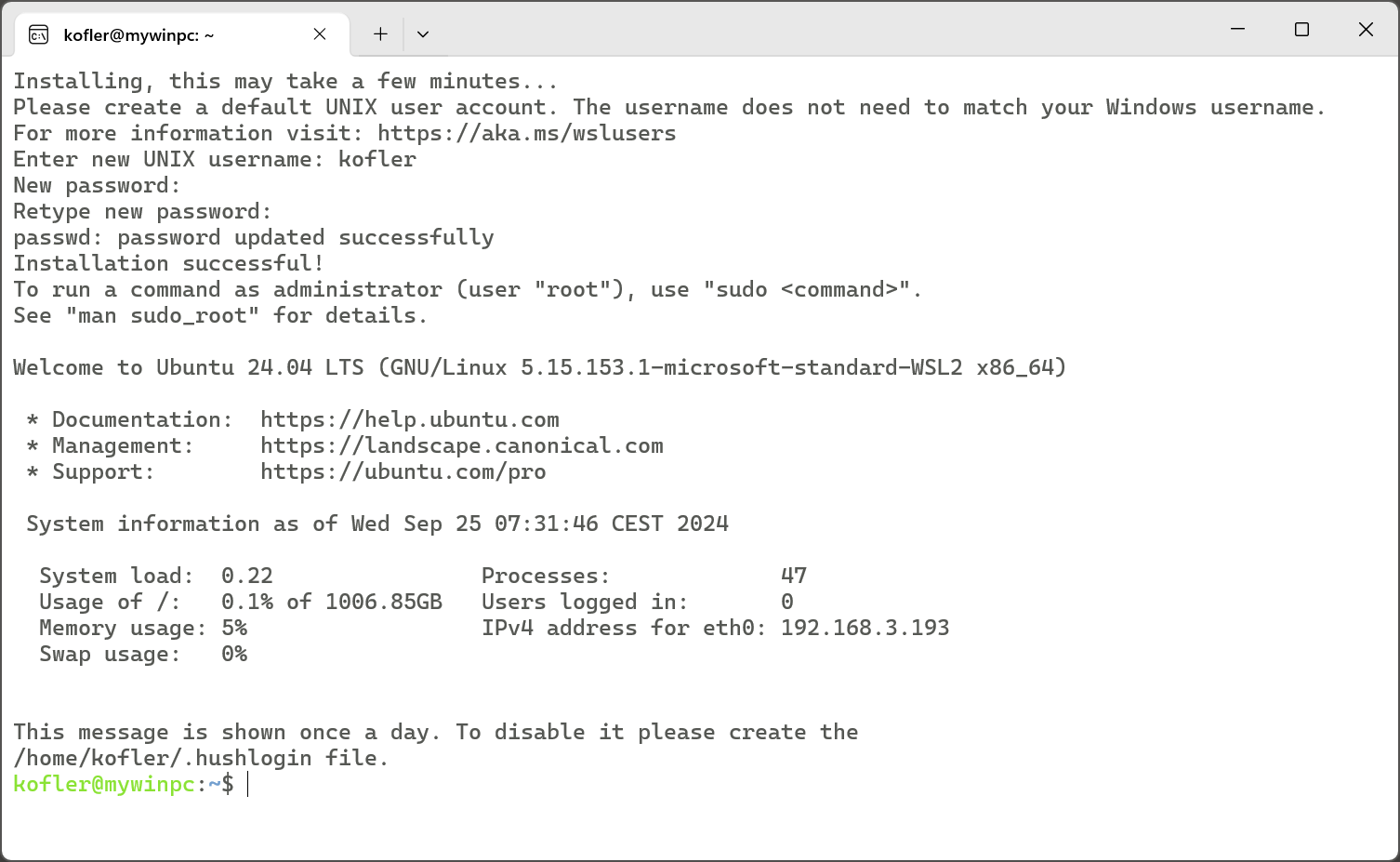Click the green kofler@mywinpc prompt text
This screenshot has height=862, width=1400.
[104, 784]
